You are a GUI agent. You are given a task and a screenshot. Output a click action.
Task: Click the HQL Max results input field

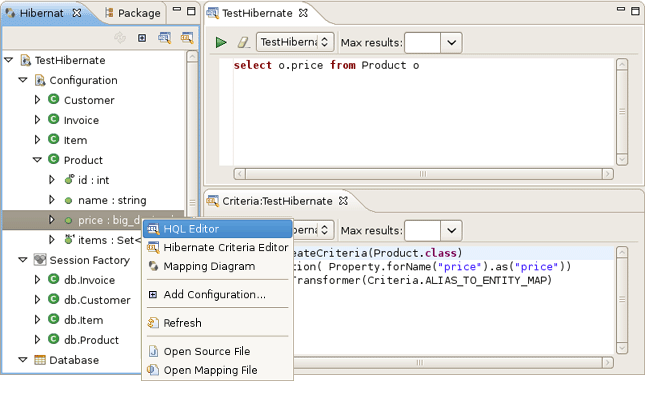click(422, 43)
